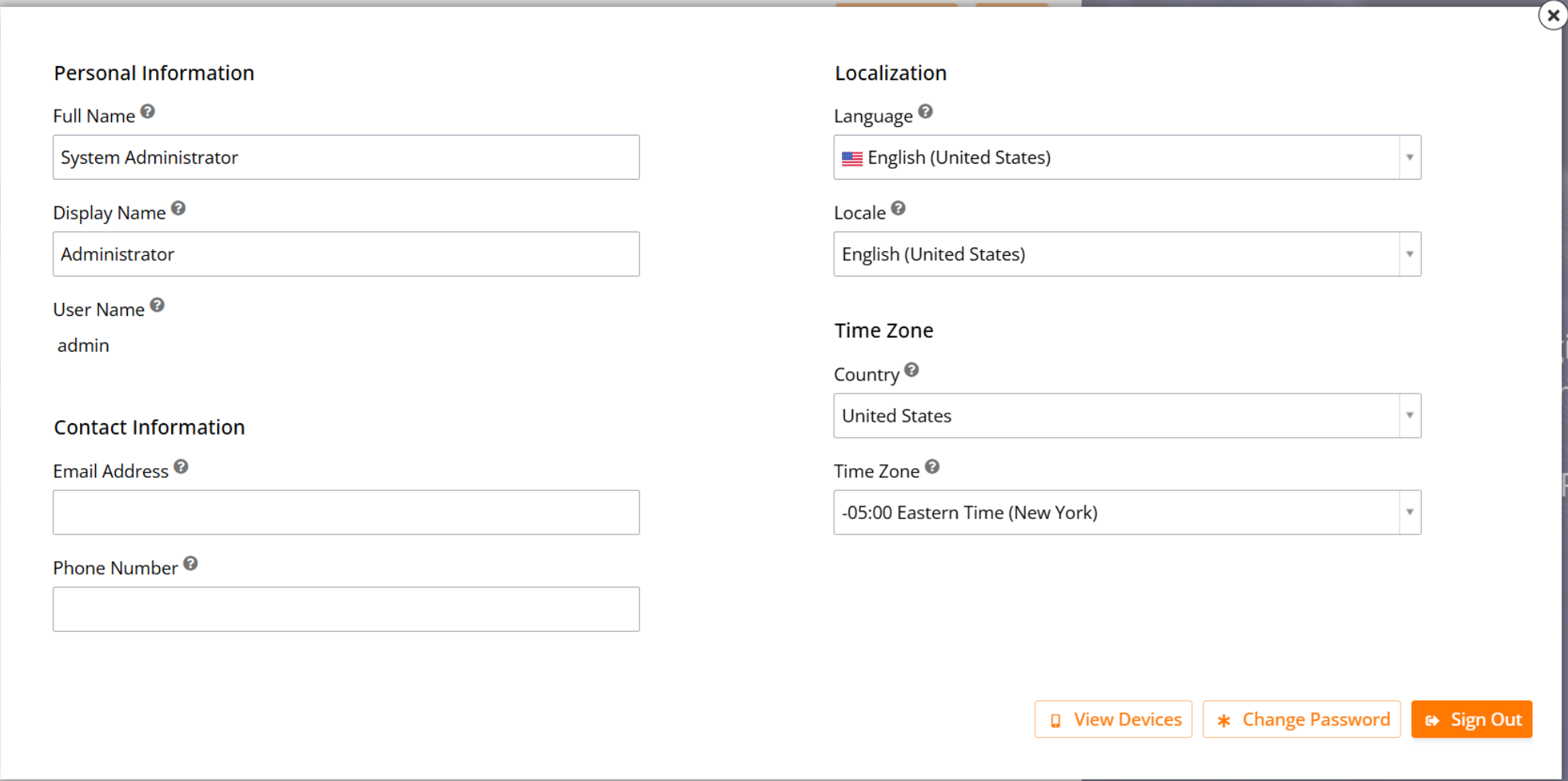Open the Change Password dialog
The image size is (1568, 781).
[1302, 719]
